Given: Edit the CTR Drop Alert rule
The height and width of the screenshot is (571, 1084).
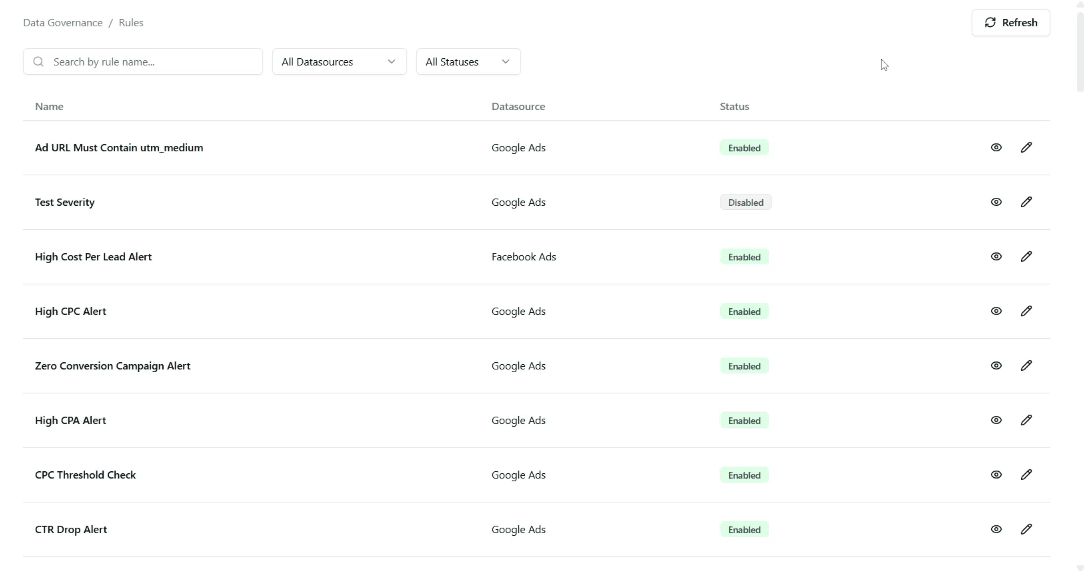Looking at the screenshot, I should [x=1026, y=530].
